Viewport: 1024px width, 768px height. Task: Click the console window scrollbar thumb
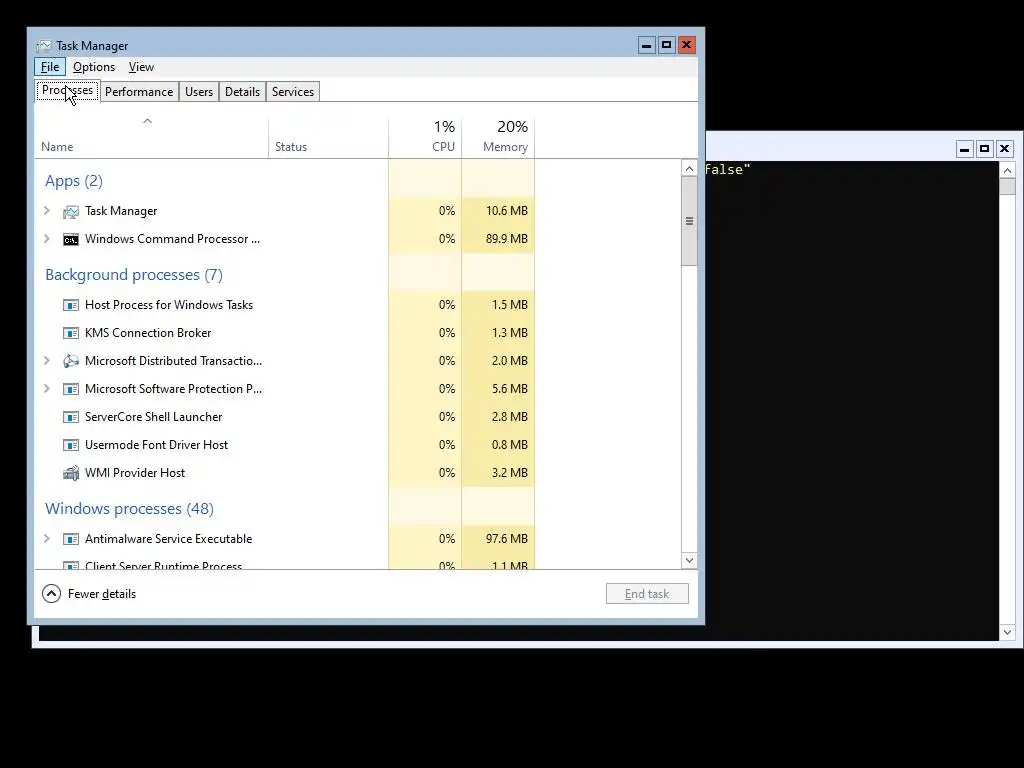tap(1008, 186)
